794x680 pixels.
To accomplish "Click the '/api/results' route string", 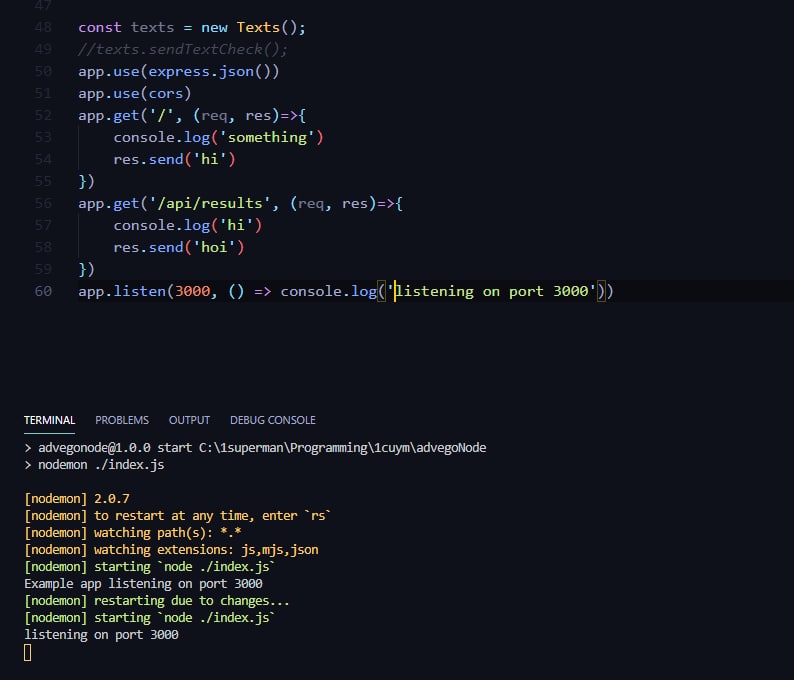I will coord(210,204).
